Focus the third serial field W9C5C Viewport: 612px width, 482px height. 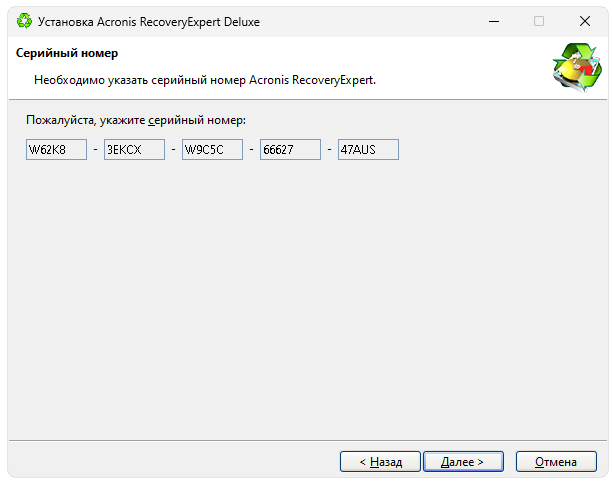[212, 149]
